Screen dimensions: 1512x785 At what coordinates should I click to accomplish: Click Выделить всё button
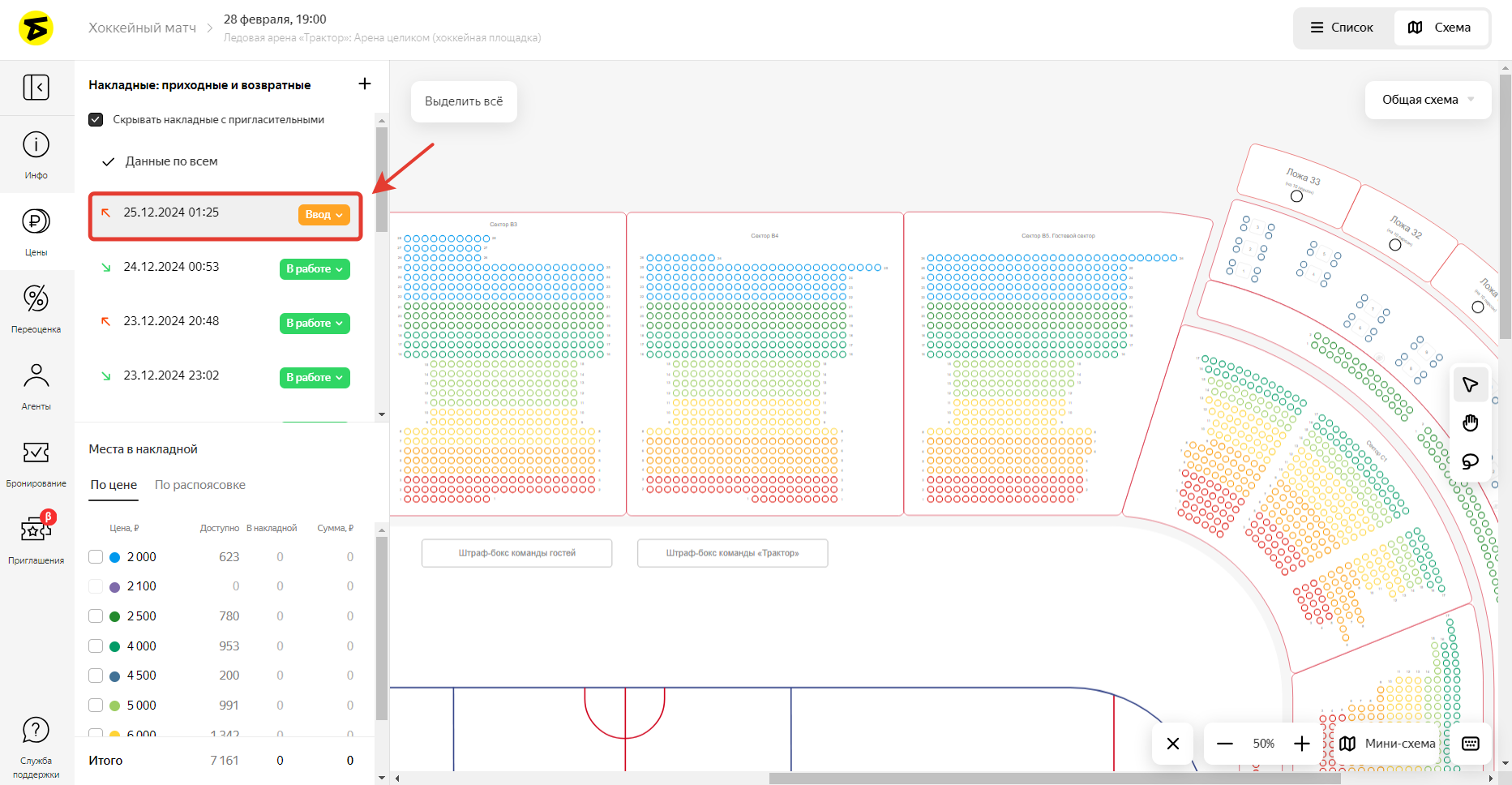464,101
